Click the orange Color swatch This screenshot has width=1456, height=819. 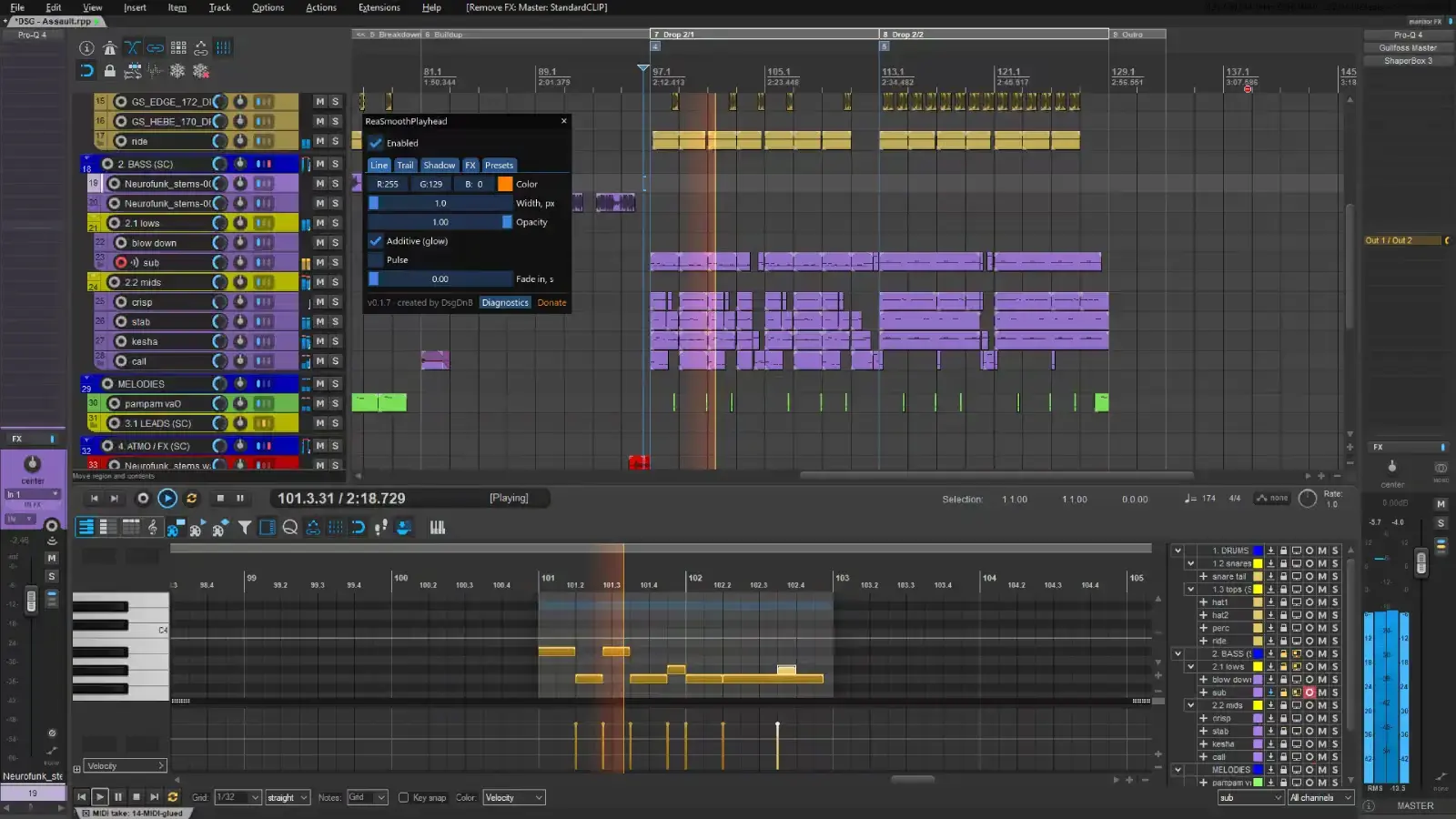click(x=505, y=184)
